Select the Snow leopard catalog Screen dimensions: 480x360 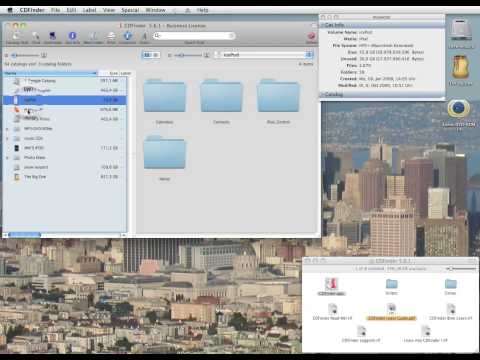pos(65,167)
